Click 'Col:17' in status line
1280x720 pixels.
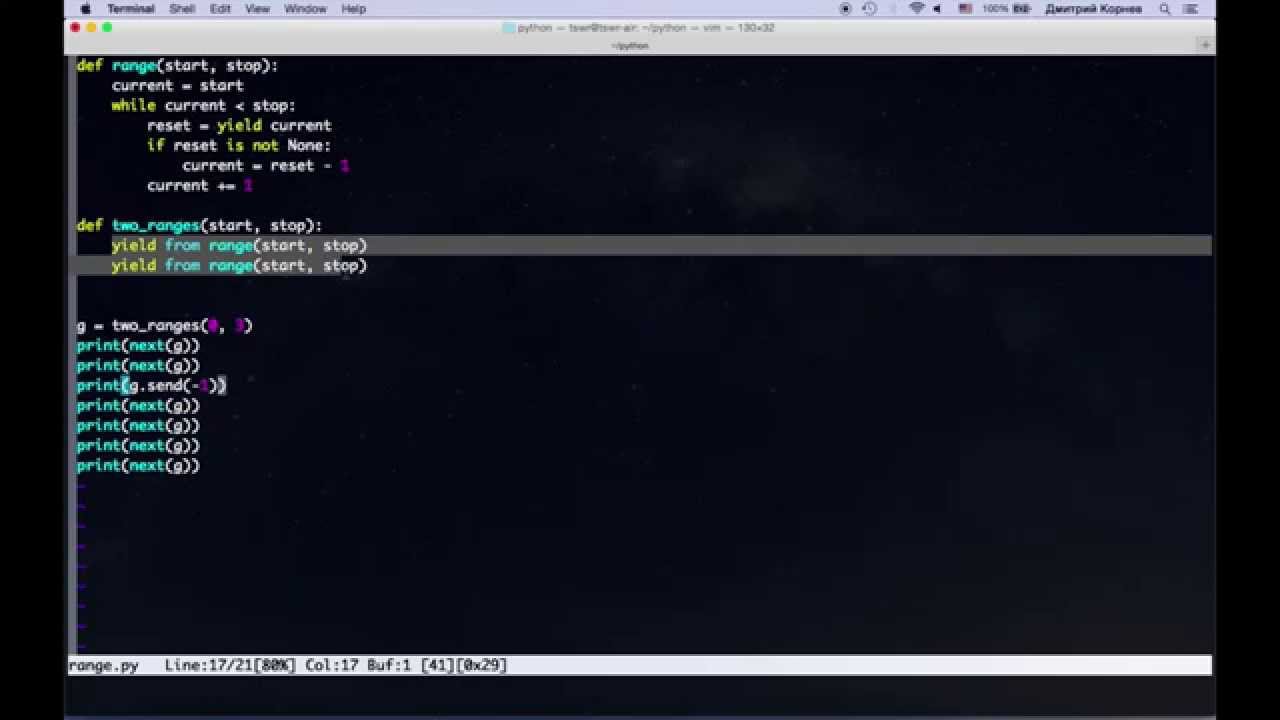tap(332, 665)
